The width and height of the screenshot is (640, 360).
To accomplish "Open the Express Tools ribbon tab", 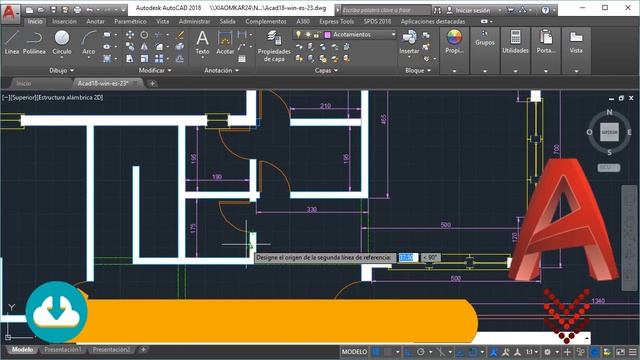I will point(336,21).
